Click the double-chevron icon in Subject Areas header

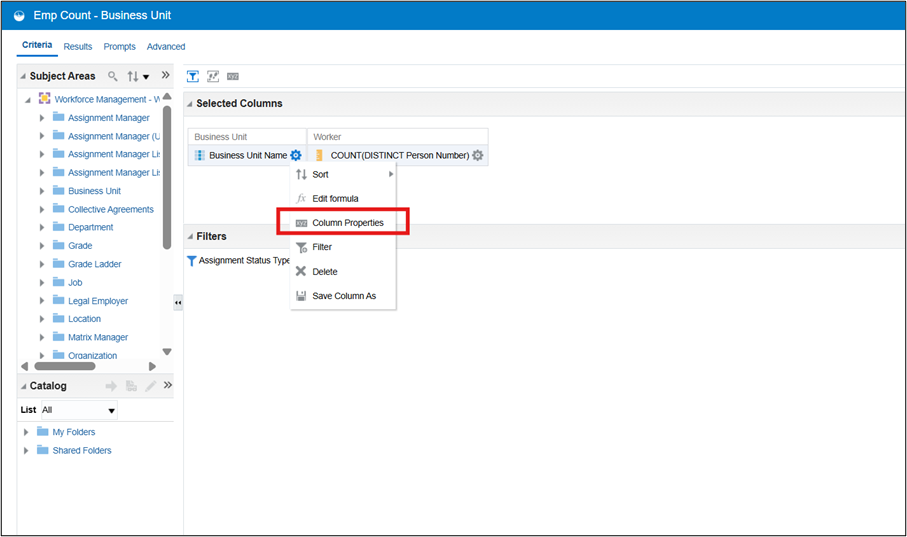click(166, 75)
